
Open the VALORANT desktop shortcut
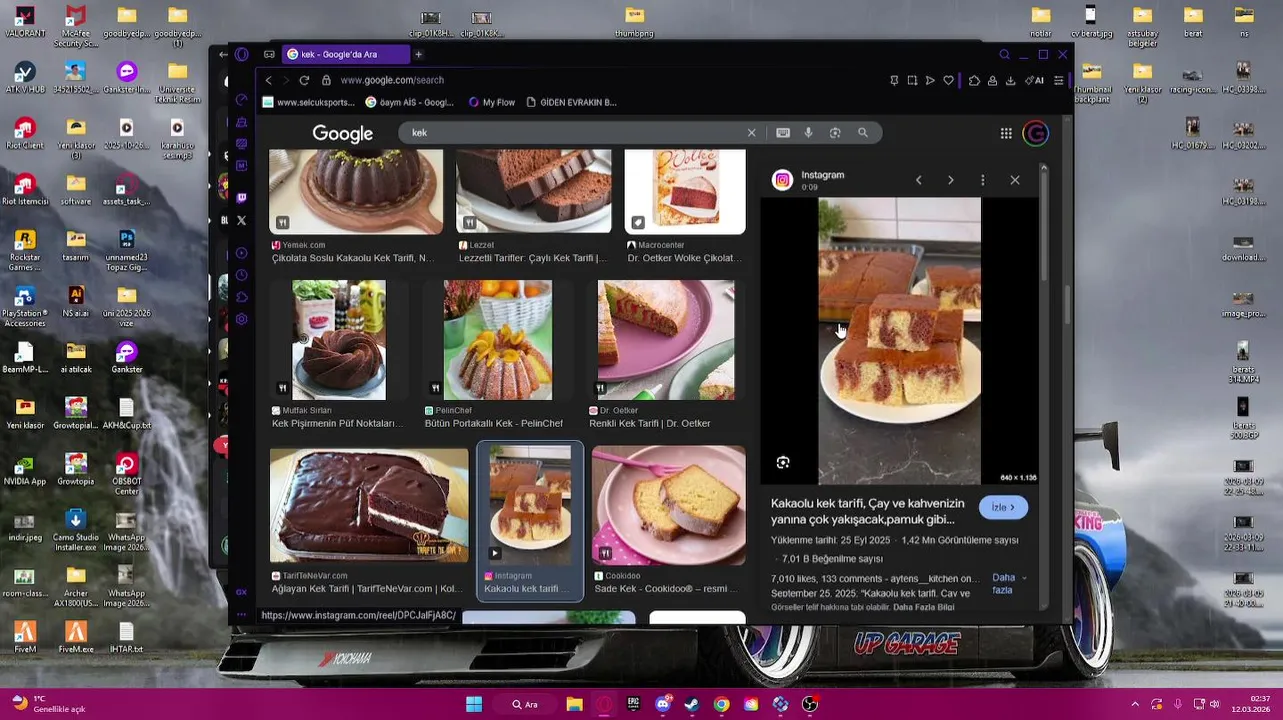[24, 22]
